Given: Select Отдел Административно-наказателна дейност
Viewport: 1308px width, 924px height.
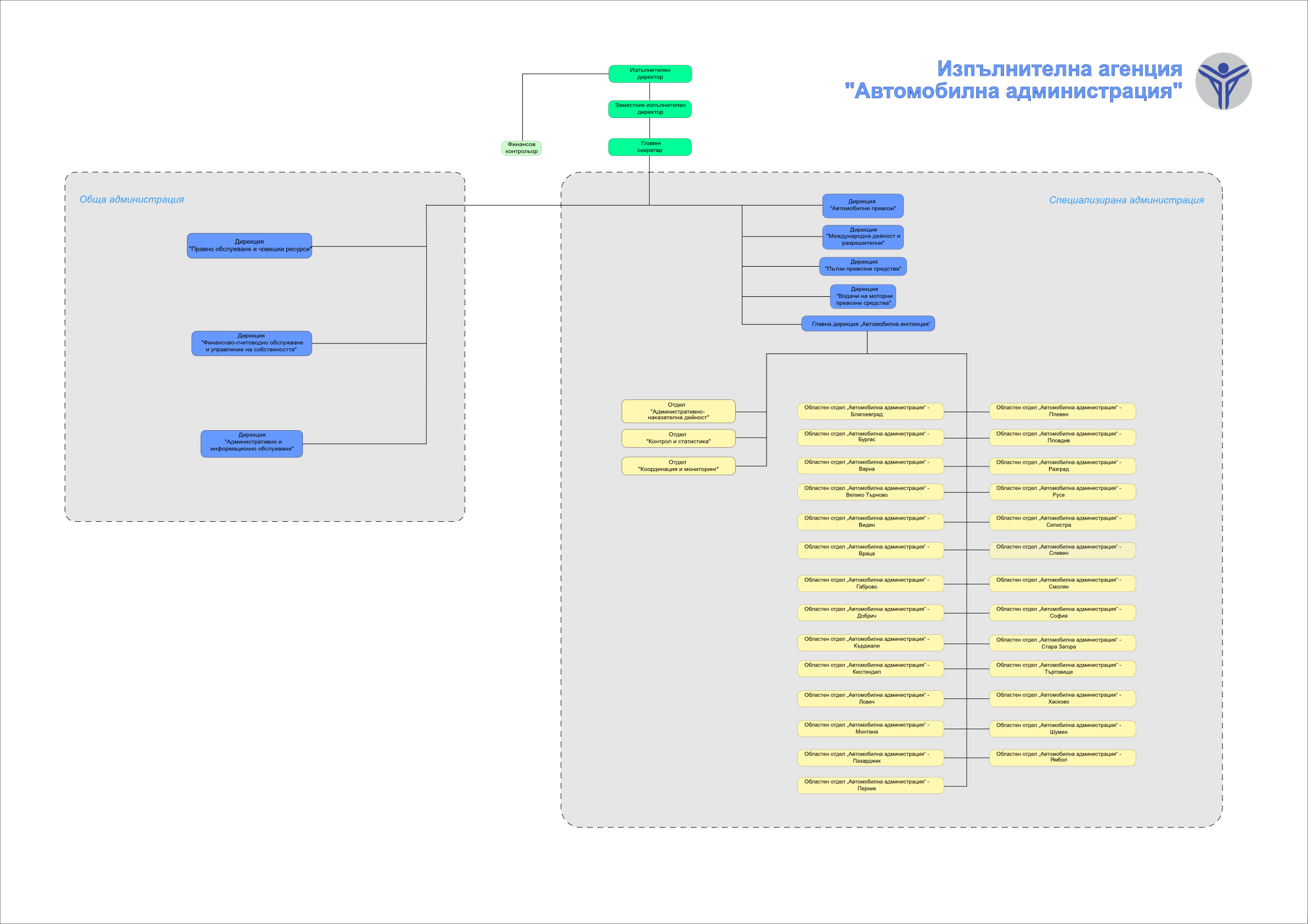Looking at the screenshot, I should [x=679, y=412].
